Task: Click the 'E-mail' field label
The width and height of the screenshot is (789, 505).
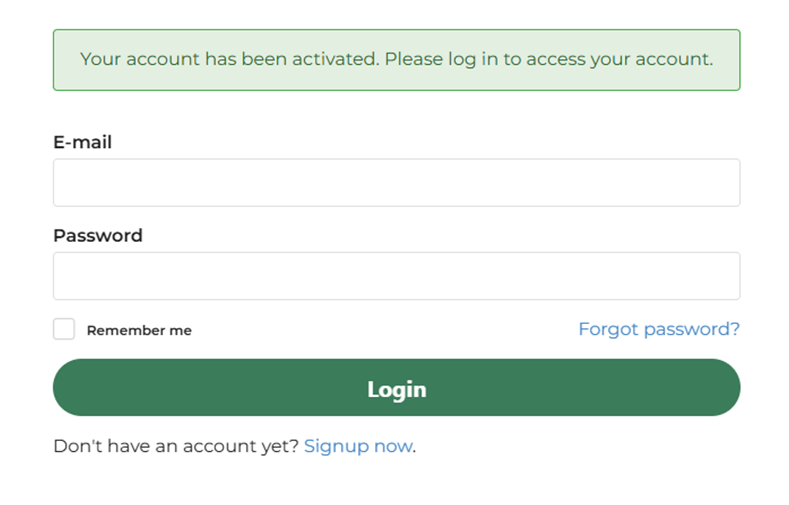Action: [x=82, y=142]
